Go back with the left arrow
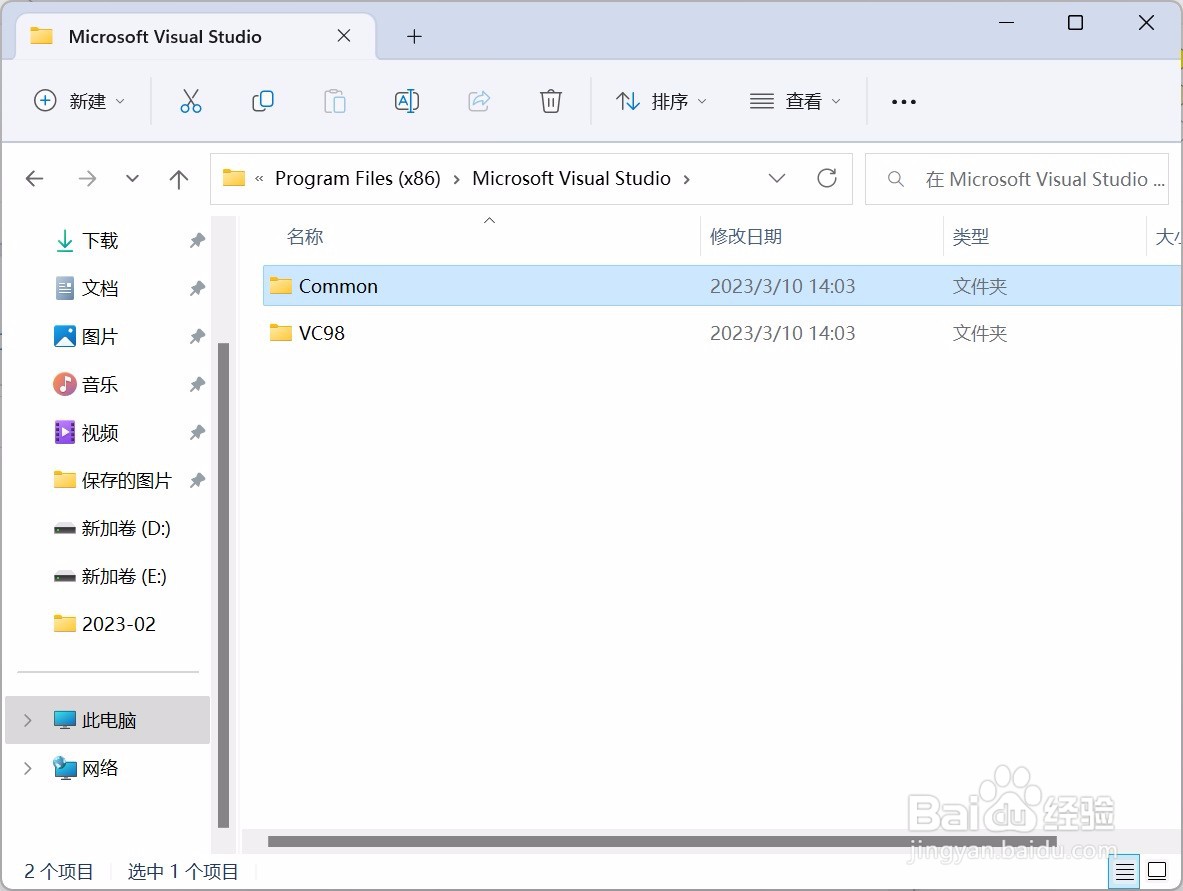Image resolution: width=1183 pixels, height=891 pixels. [35, 179]
